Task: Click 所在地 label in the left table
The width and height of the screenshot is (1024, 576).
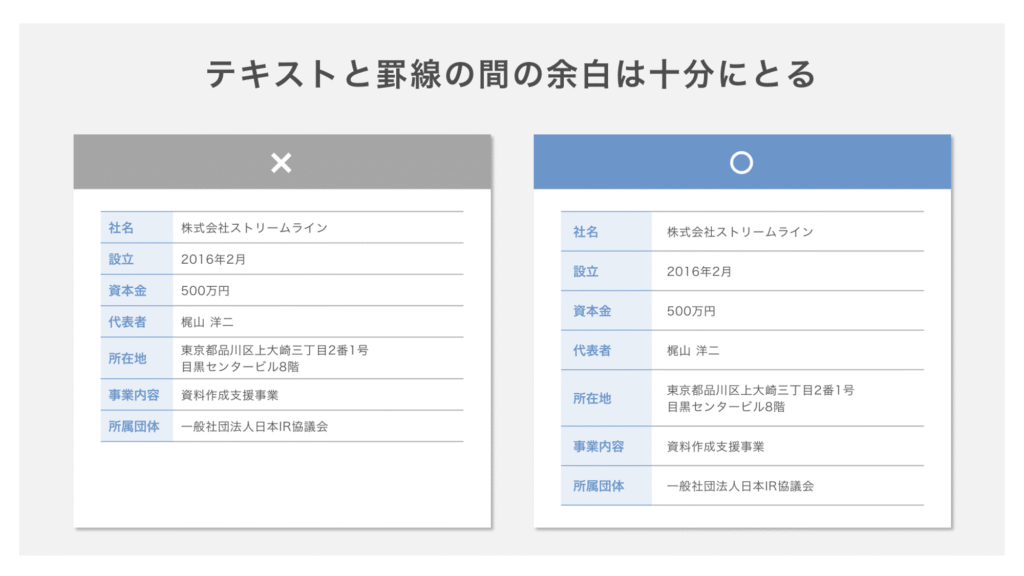Action: point(127,359)
